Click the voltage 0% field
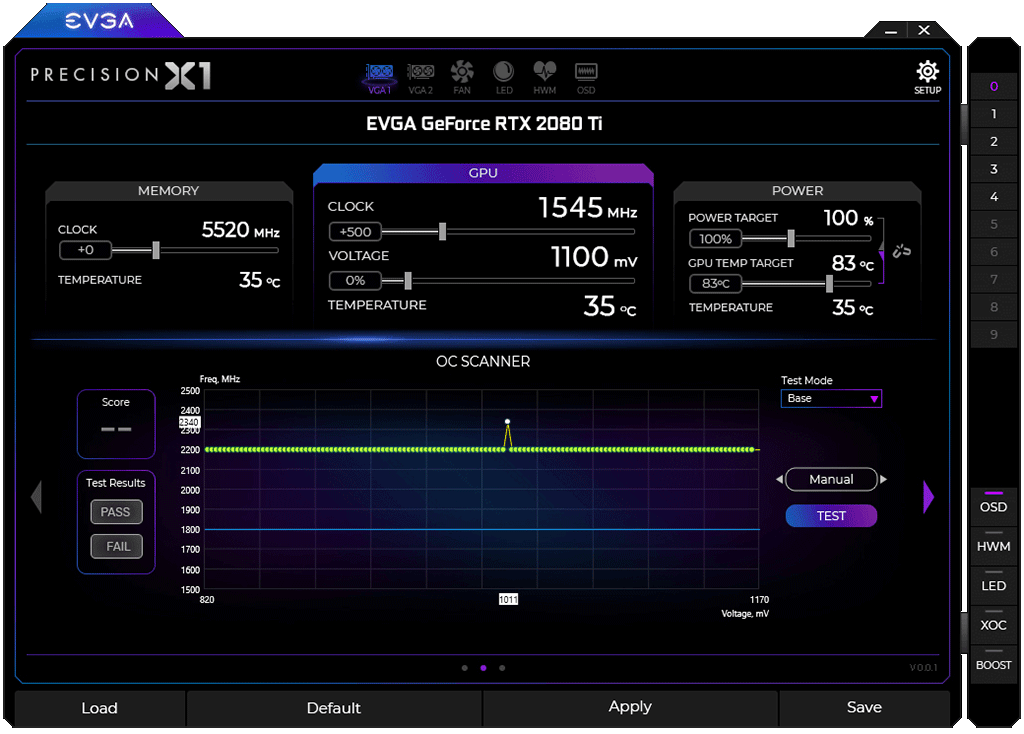 click(355, 281)
